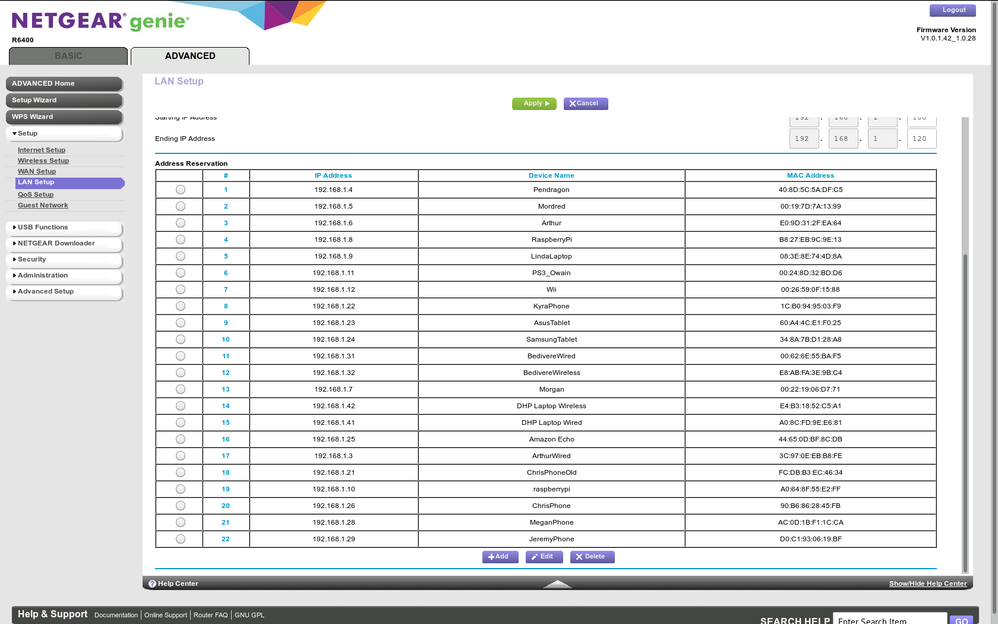Select the radio button for Pendragon

(181, 190)
